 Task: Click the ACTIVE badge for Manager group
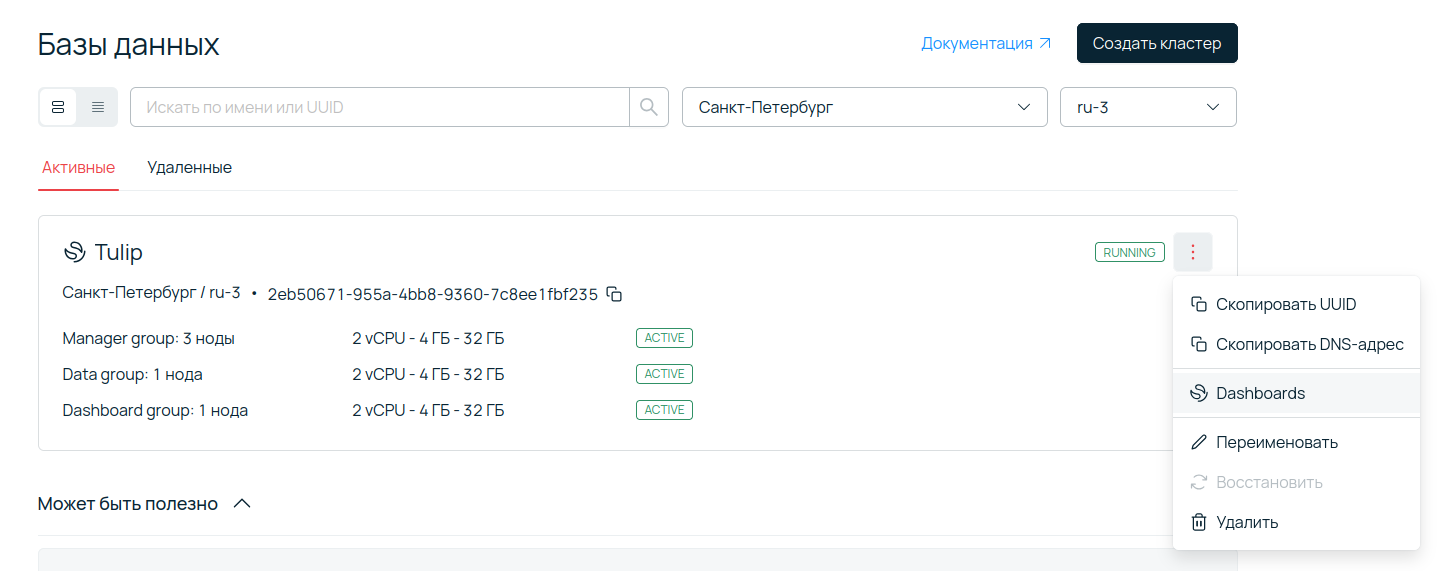point(664,338)
